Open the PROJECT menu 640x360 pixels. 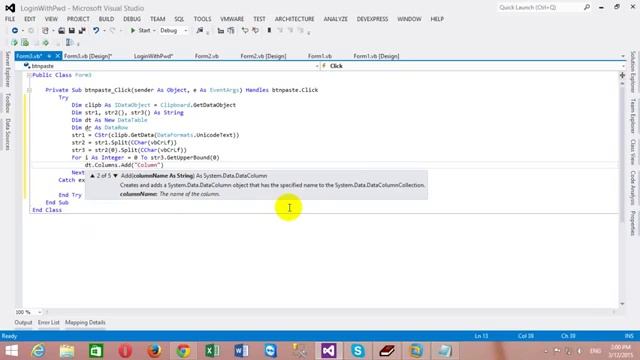[78, 19]
